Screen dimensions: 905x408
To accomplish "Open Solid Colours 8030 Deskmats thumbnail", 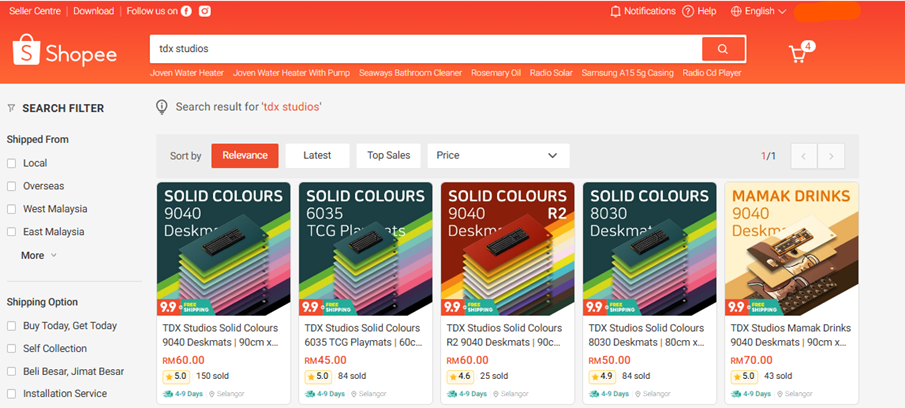I will (649, 249).
